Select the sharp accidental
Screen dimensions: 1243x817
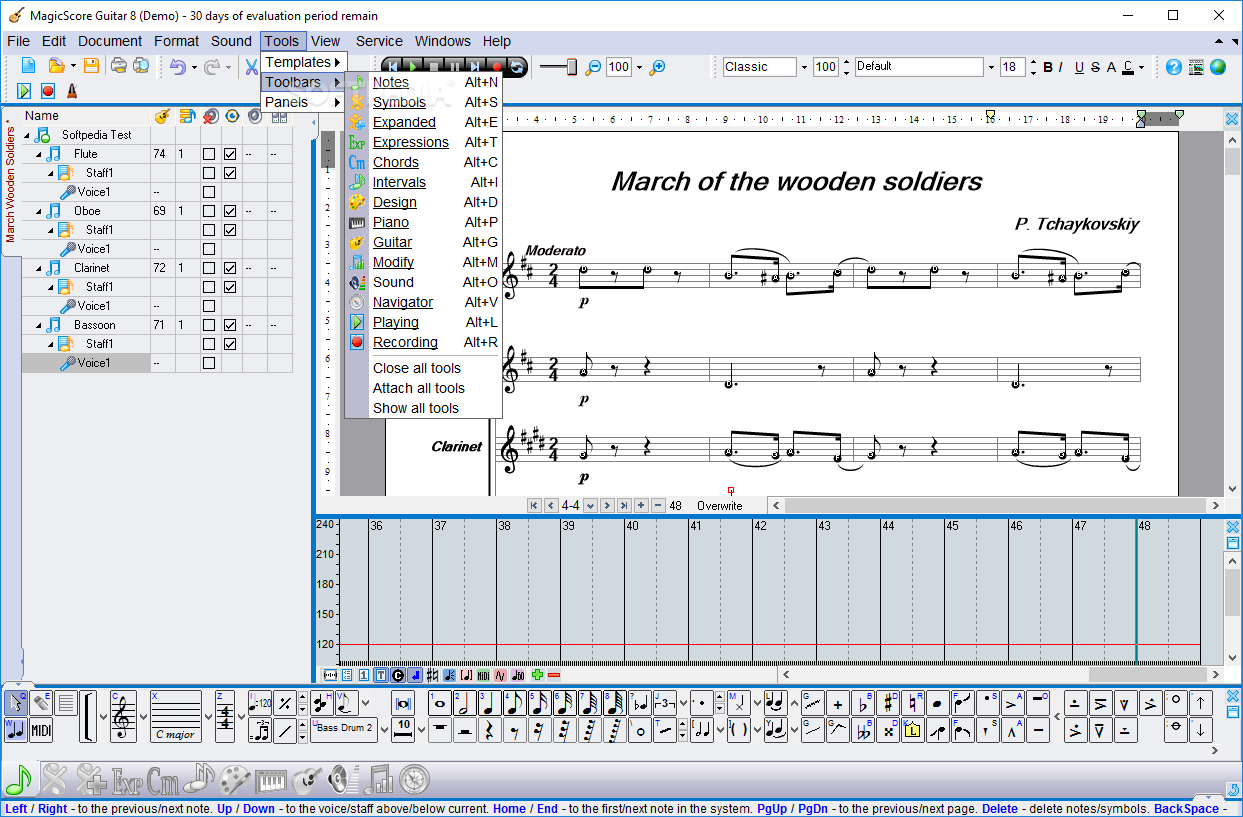point(888,703)
